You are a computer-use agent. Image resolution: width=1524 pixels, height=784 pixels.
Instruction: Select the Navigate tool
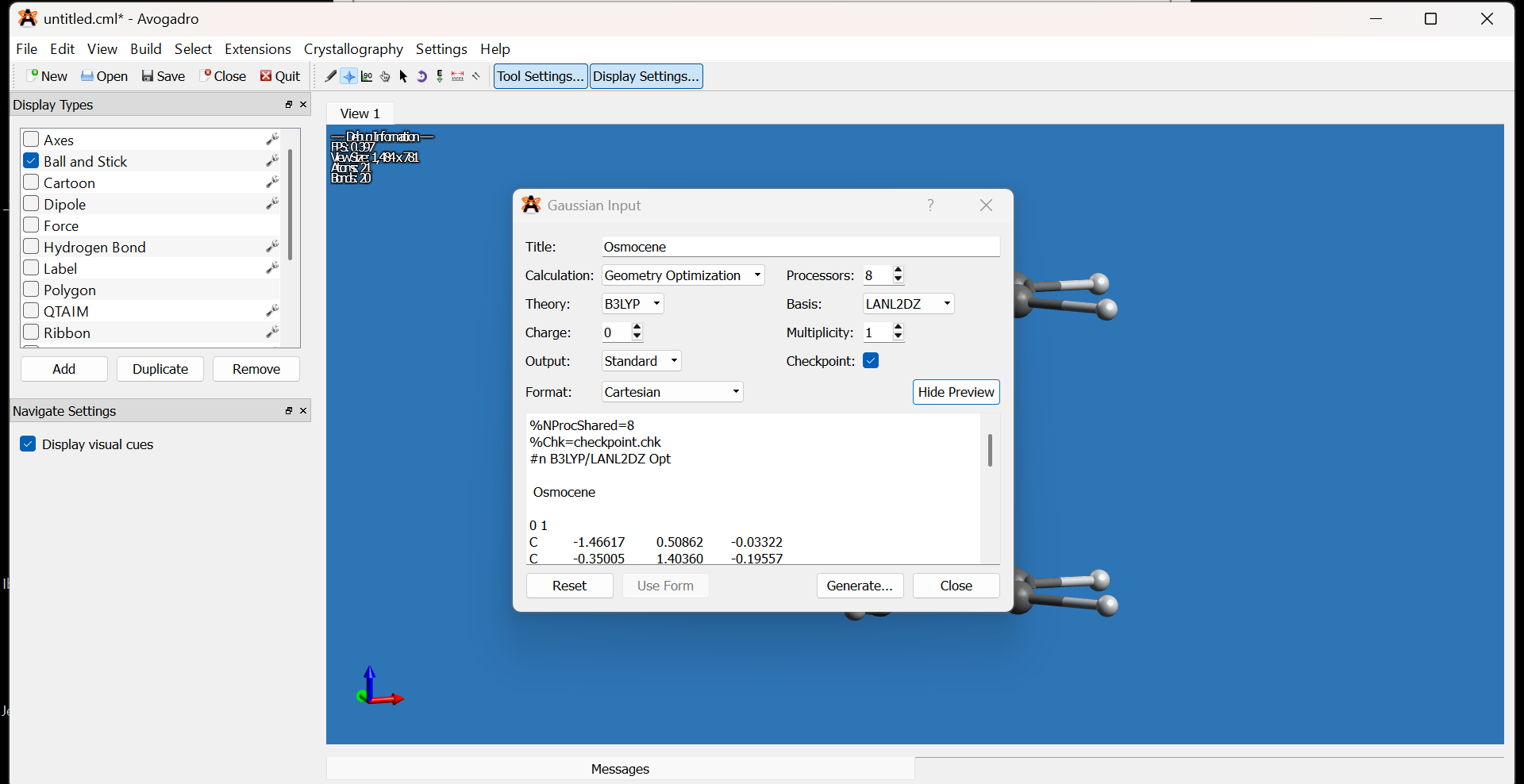pyautogui.click(x=349, y=76)
